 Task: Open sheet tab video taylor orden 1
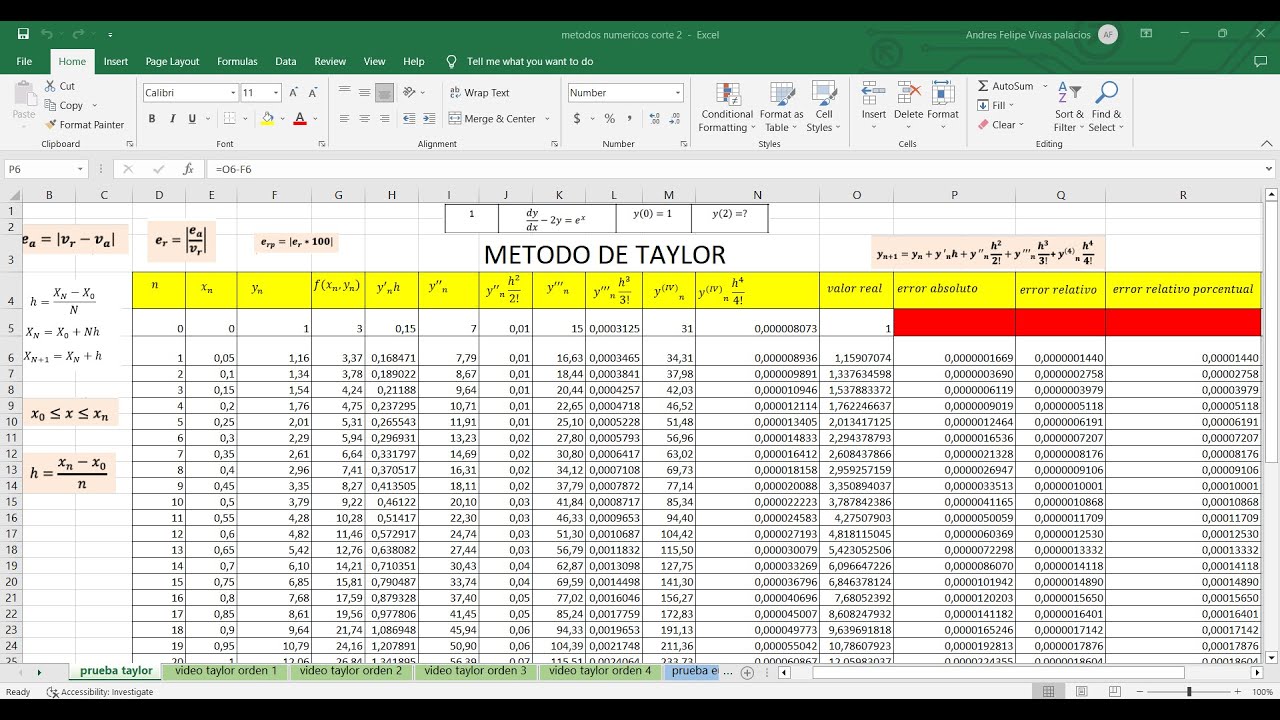click(226, 671)
